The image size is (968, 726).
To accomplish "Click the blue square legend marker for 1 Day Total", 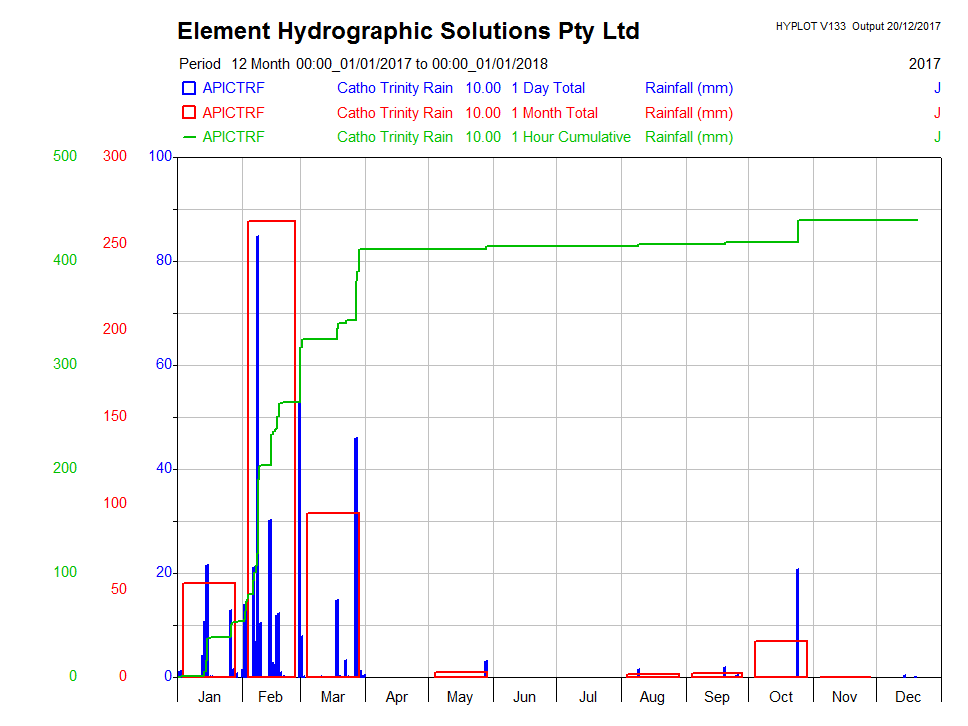I will 189,88.
